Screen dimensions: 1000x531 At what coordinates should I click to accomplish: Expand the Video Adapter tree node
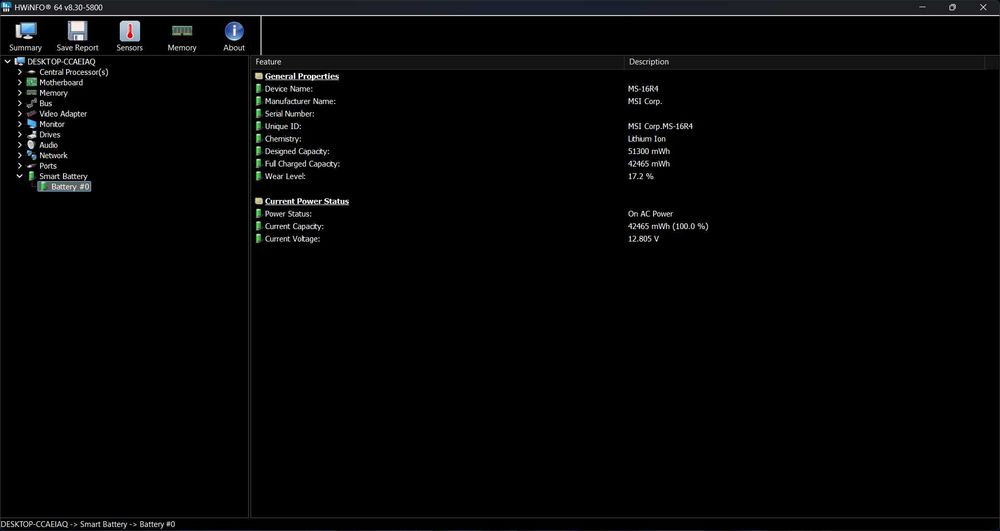point(20,113)
